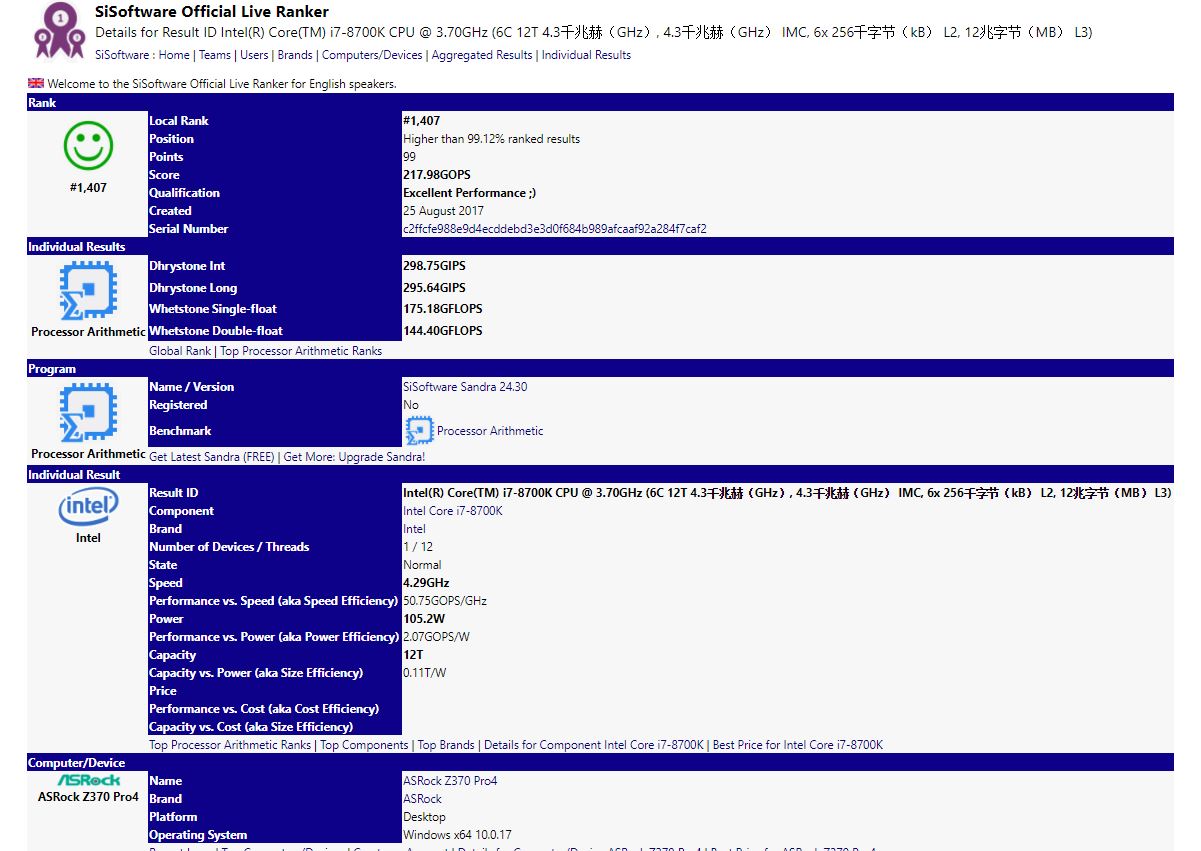Open Top Processor Arithmetic Ranks beside Global Rank
Viewport: 1201px width, 851px height.
301,351
